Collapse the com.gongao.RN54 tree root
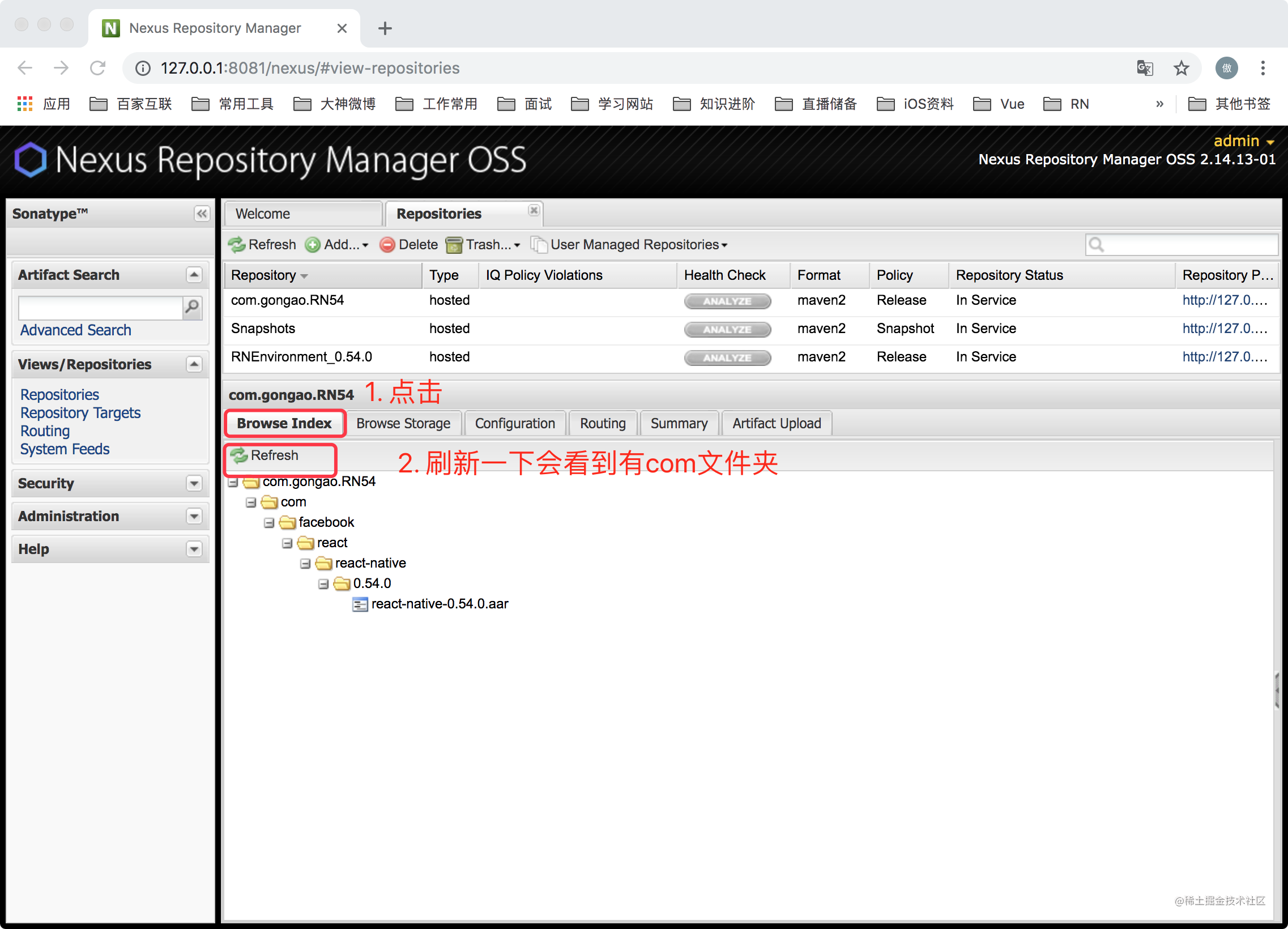This screenshot has width=1288, height=929. (233, 482)
